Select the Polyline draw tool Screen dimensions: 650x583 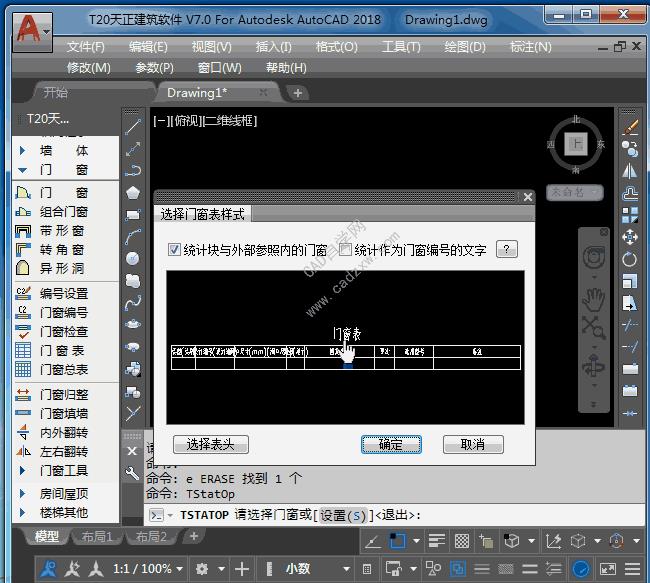133,171
